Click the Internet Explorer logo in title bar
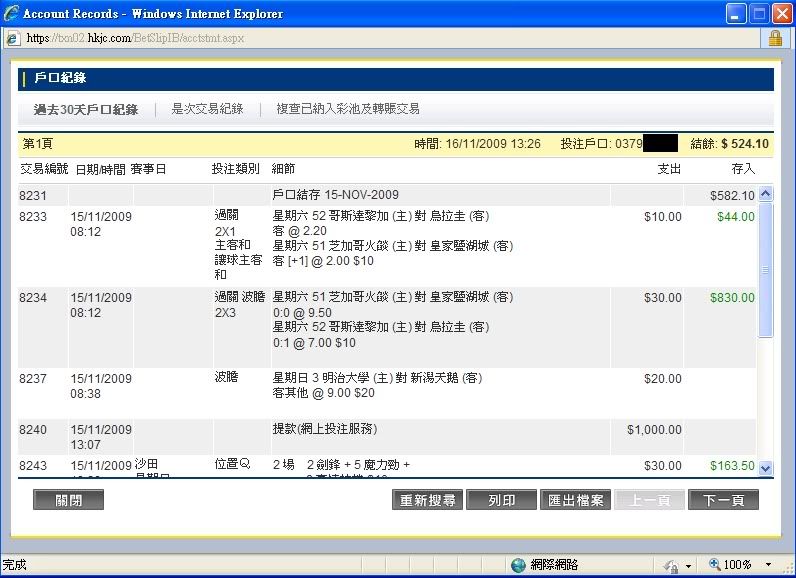The height and width of the screenshot is (578, 796). click(10, 14)
